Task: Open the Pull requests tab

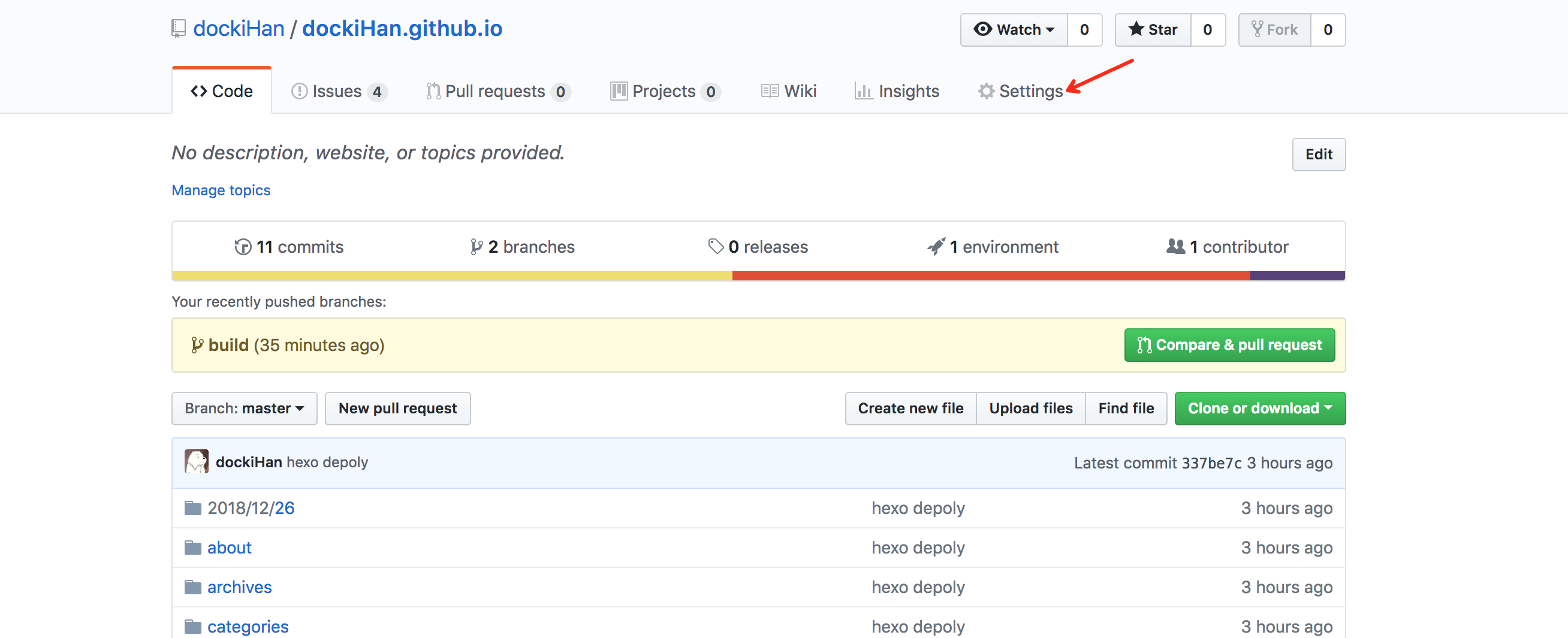Action: 498,91
